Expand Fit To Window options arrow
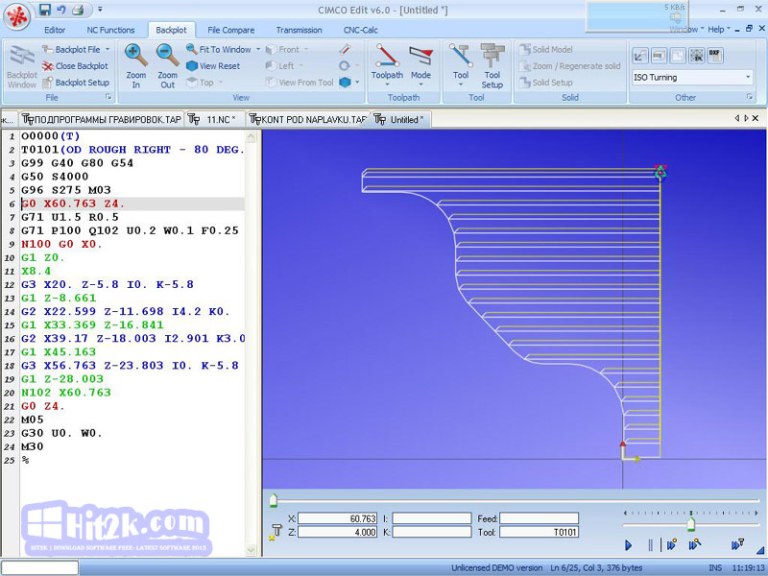 (x=258, y=49)
